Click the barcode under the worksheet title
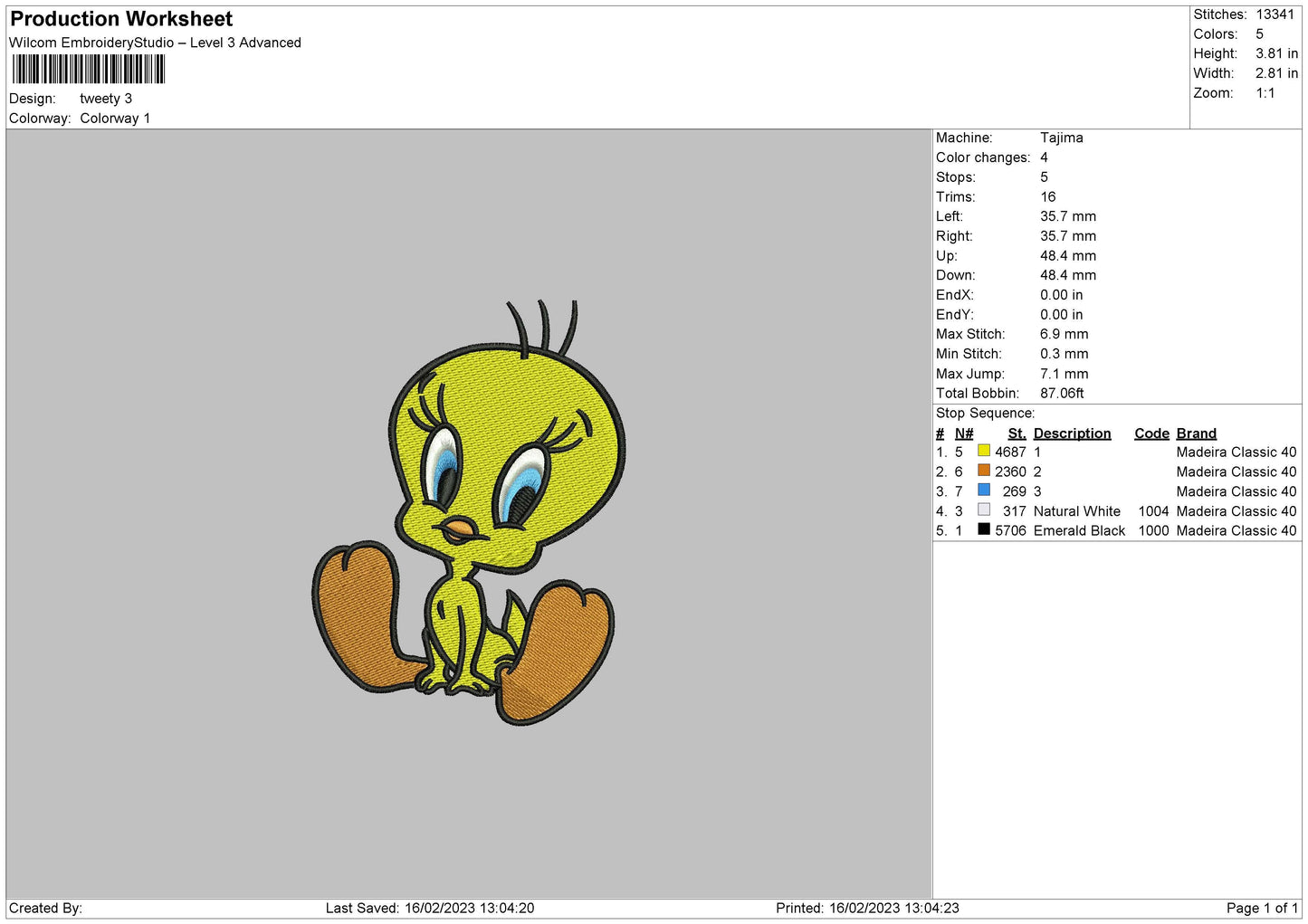1308x924 pixels. coord(89,70)
